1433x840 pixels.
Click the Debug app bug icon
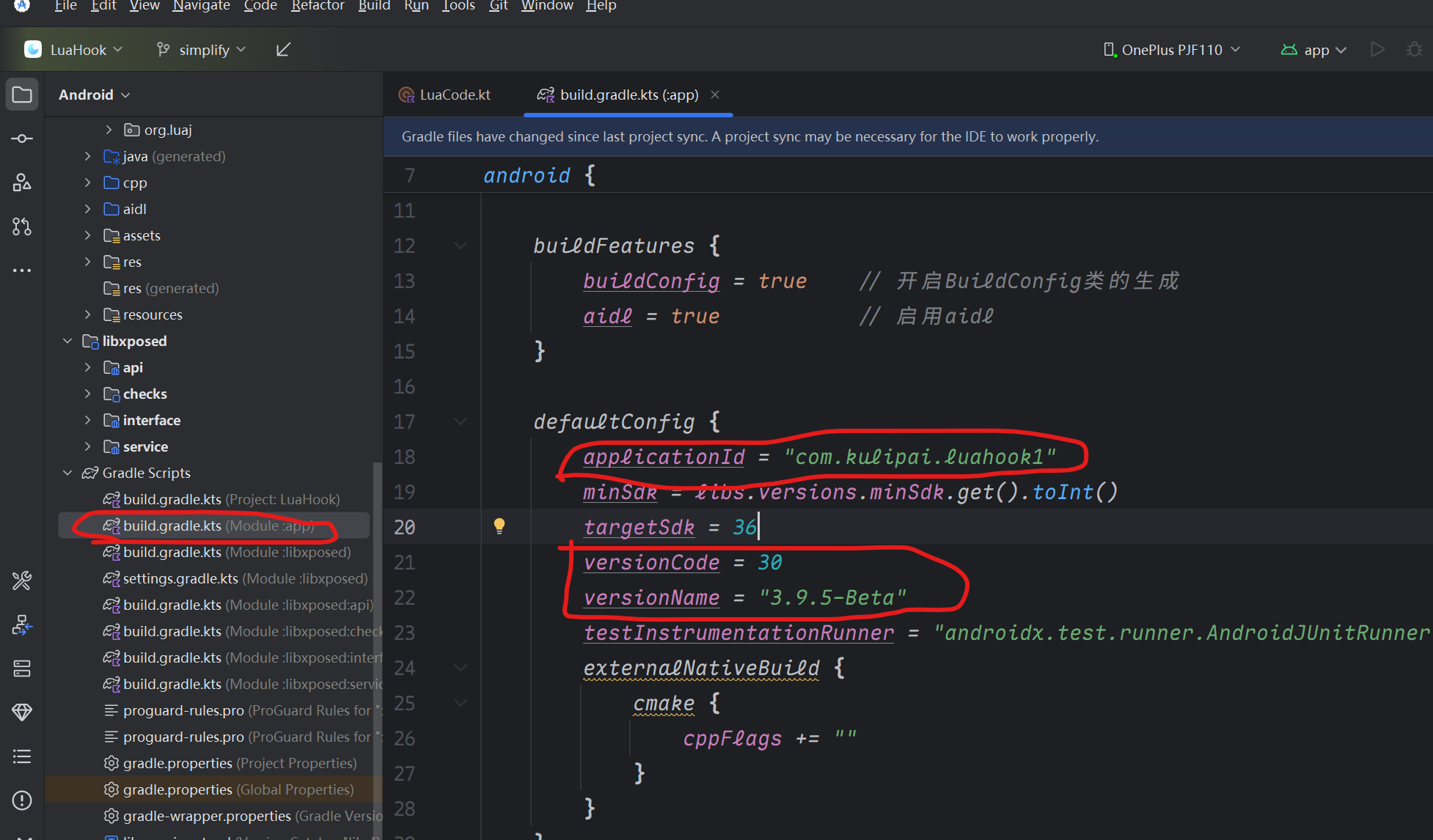[x=1414, y=50]
